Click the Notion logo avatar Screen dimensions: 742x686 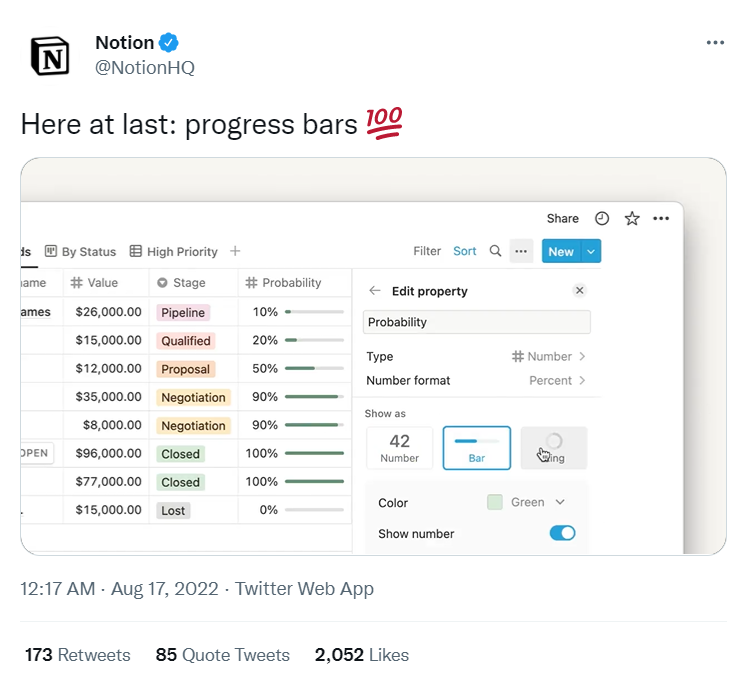coord(50,55)
